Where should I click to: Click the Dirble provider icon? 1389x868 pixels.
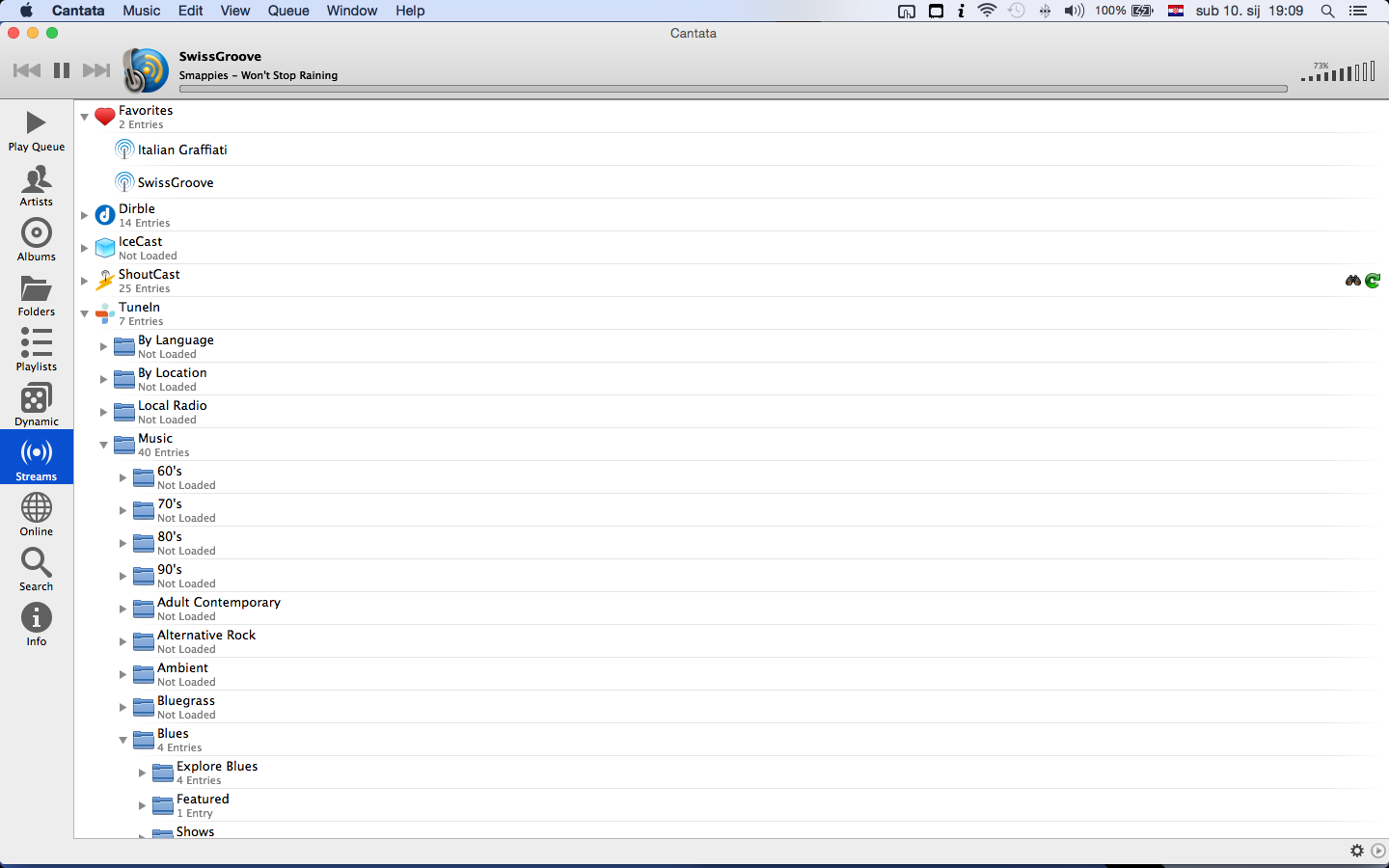pyautogui.click(x=105, y=215)
